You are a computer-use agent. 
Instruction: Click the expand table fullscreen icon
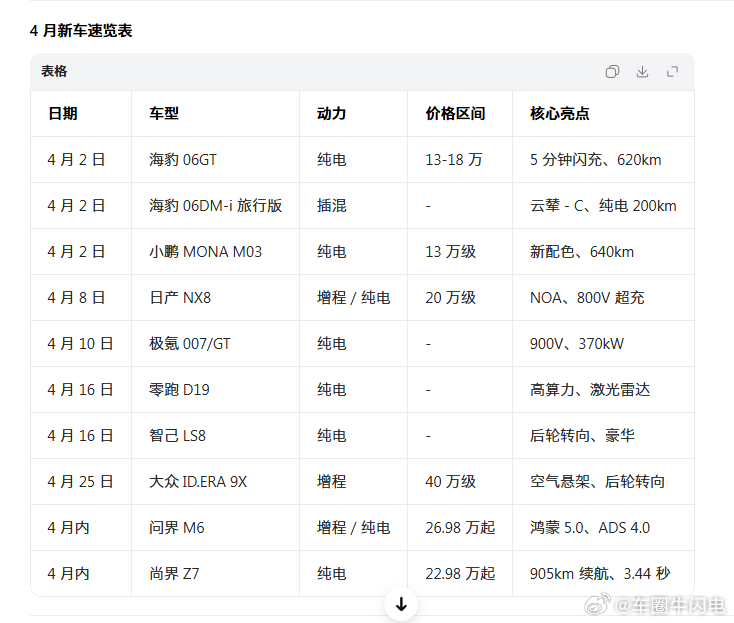pos(672,72)
